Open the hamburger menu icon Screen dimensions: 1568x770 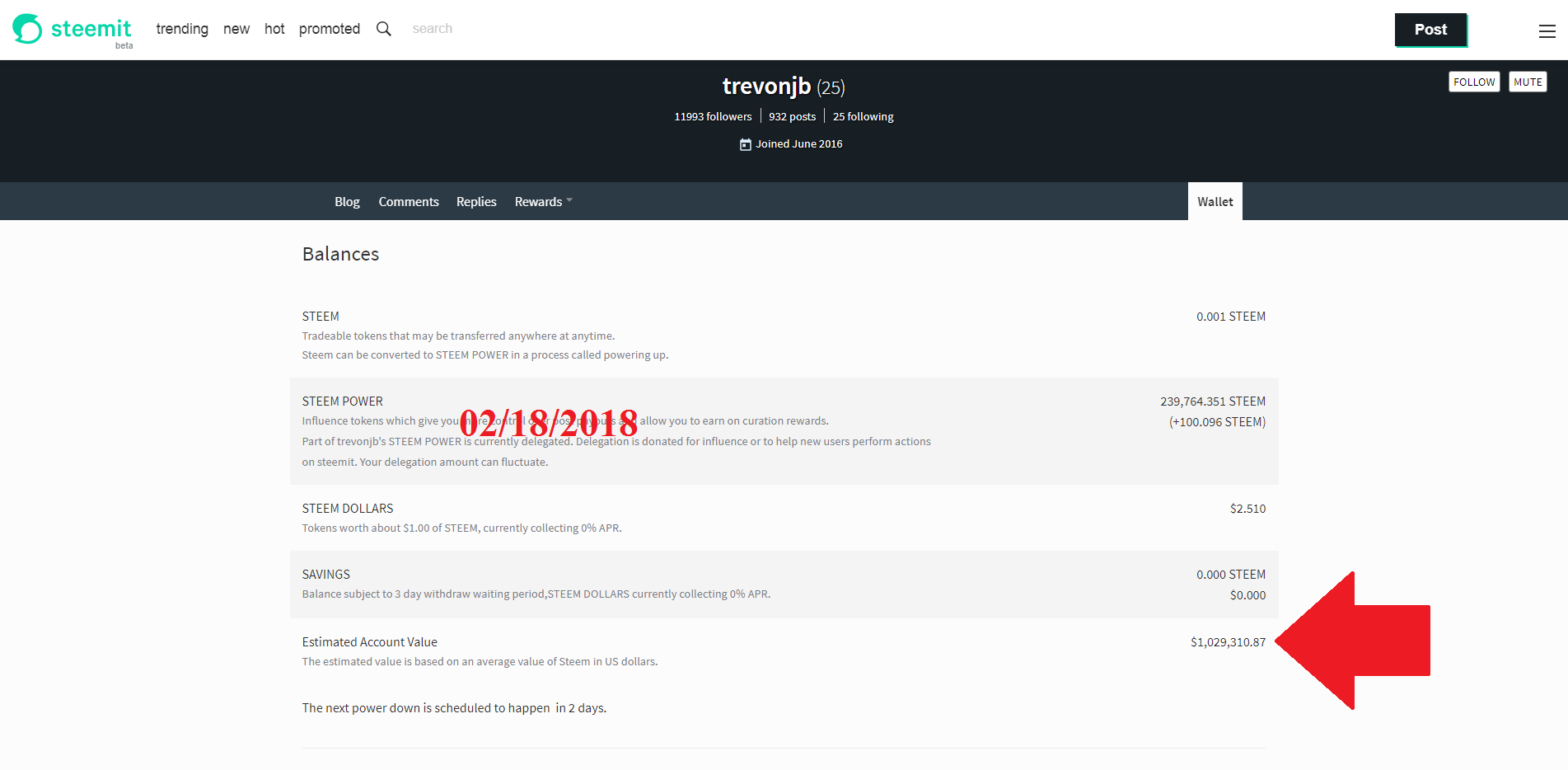(1547, 31)
